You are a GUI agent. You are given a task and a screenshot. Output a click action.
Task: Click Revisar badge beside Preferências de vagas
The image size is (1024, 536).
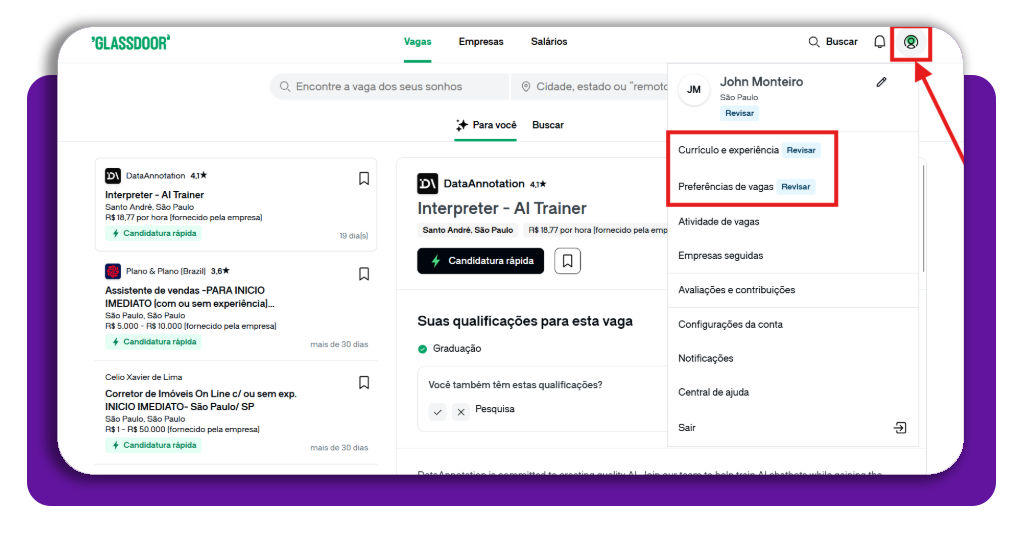[795, 187]
